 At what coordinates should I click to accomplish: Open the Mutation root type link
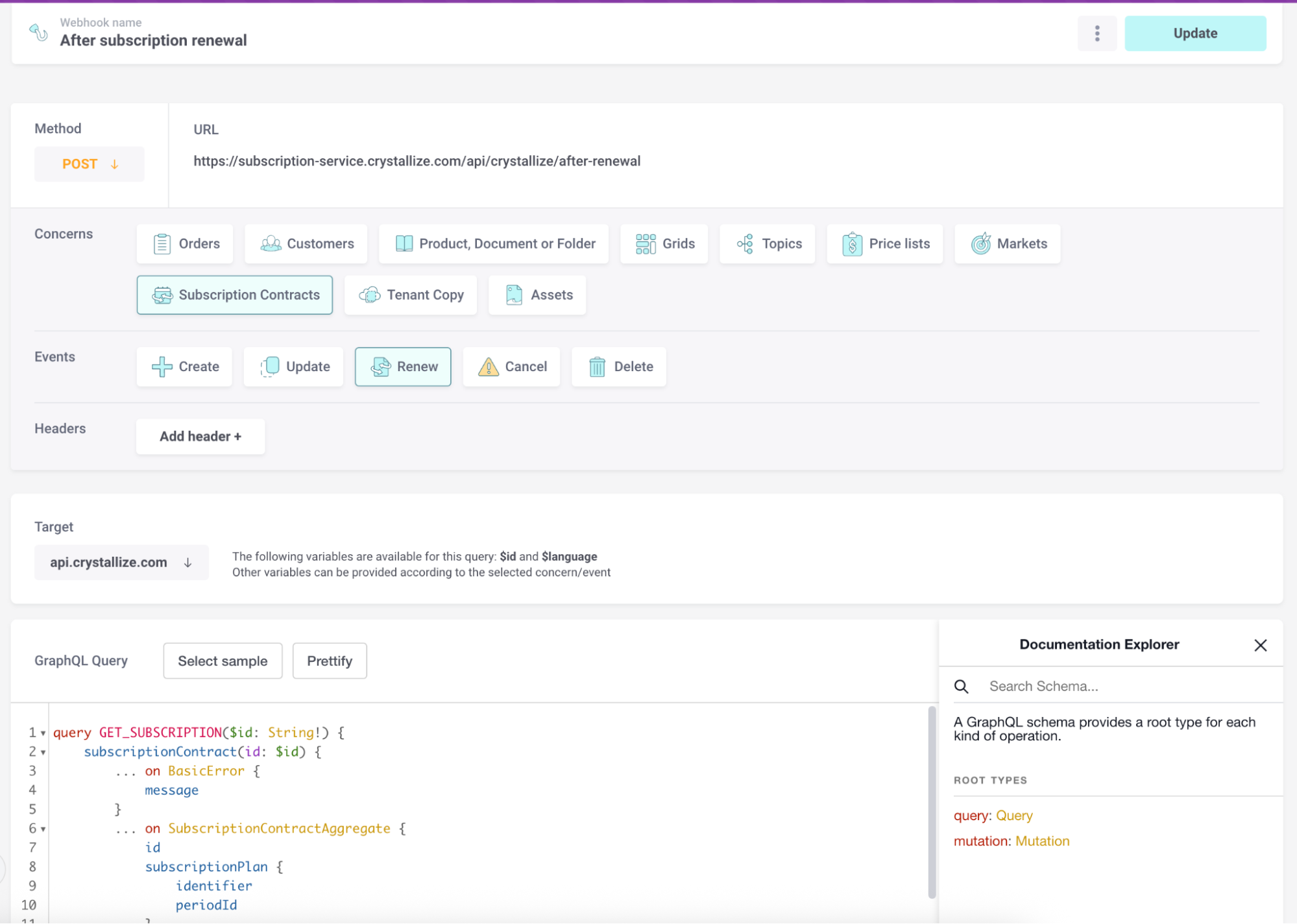point(1042,841)
